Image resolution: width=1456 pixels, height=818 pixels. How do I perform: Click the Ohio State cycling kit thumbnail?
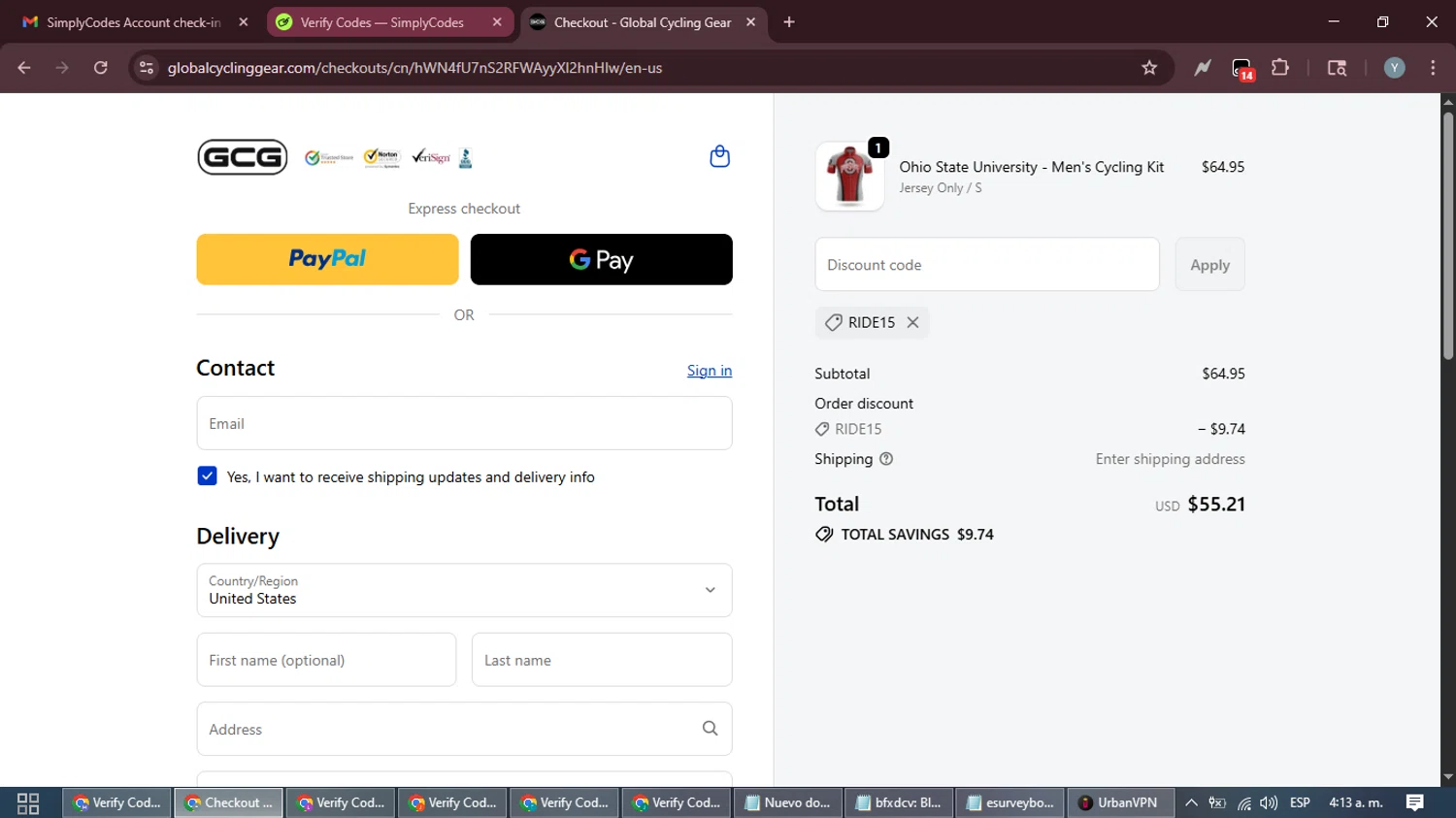[849, 176]
